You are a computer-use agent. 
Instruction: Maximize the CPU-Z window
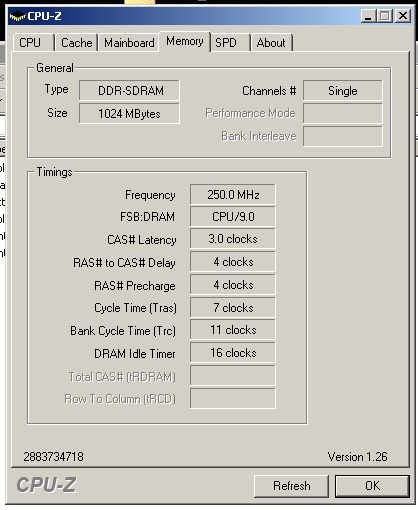pos(385,16)
